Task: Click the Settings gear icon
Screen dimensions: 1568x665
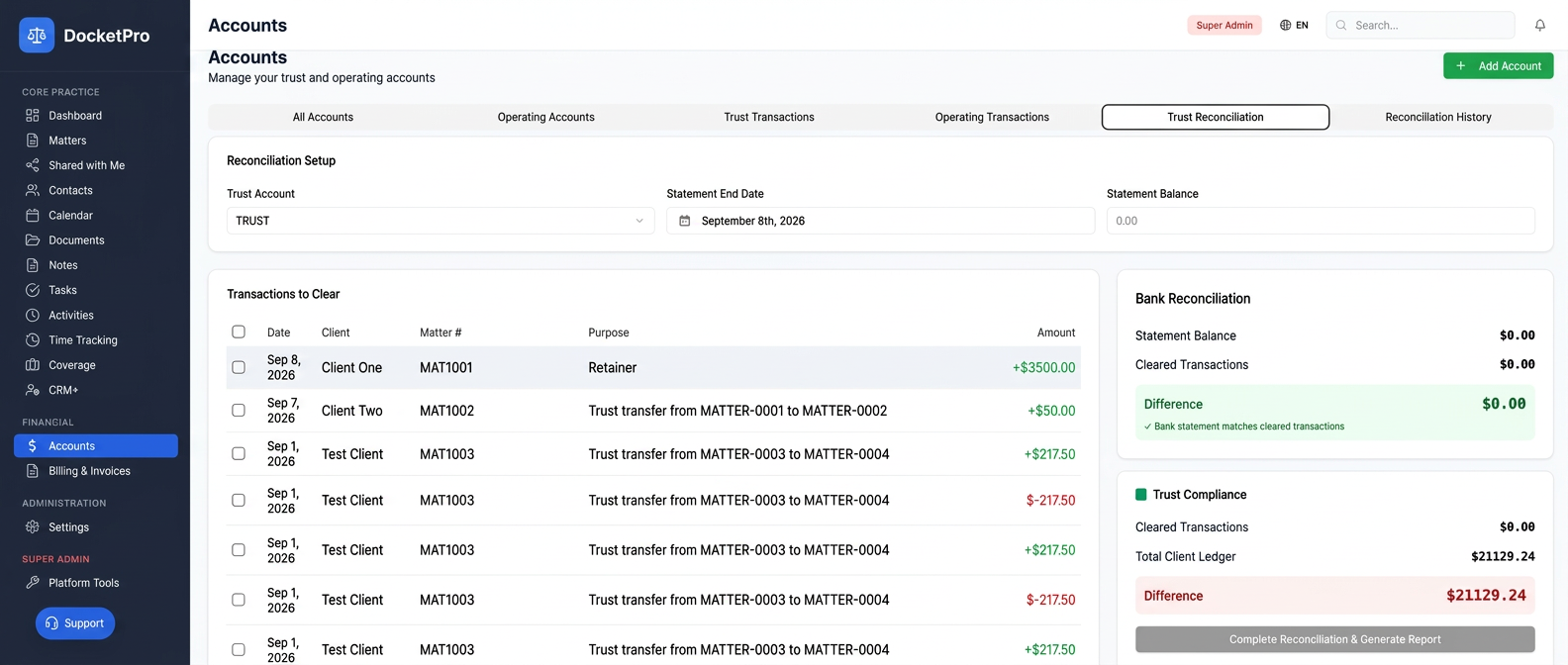Action: [33, 527]
